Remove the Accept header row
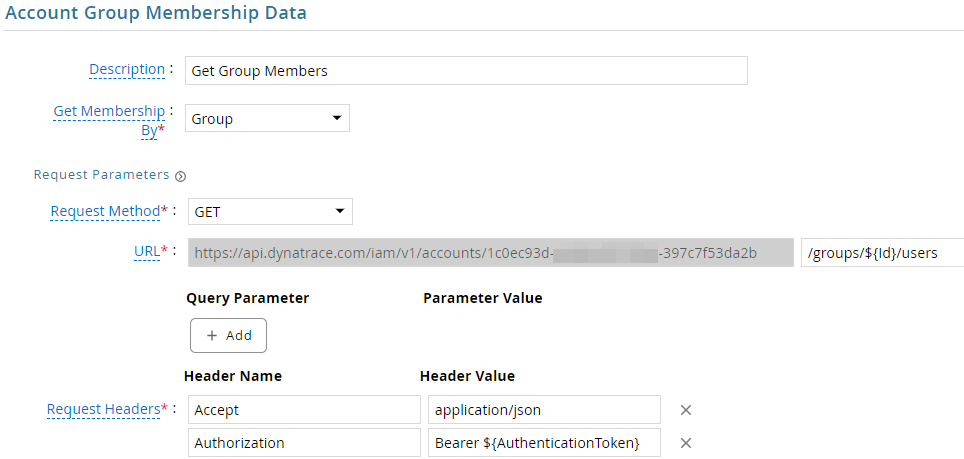Image resolution: width=964 pixels, height=459 pixels. (686, 410)
